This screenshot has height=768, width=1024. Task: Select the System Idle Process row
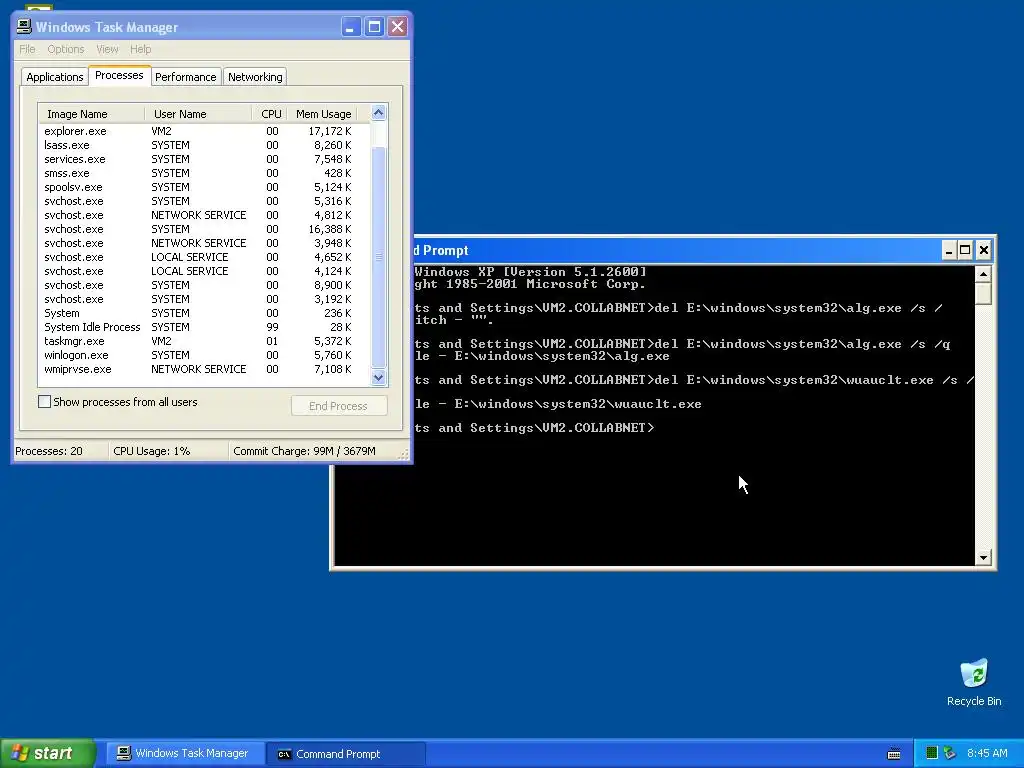coord(204,327)
